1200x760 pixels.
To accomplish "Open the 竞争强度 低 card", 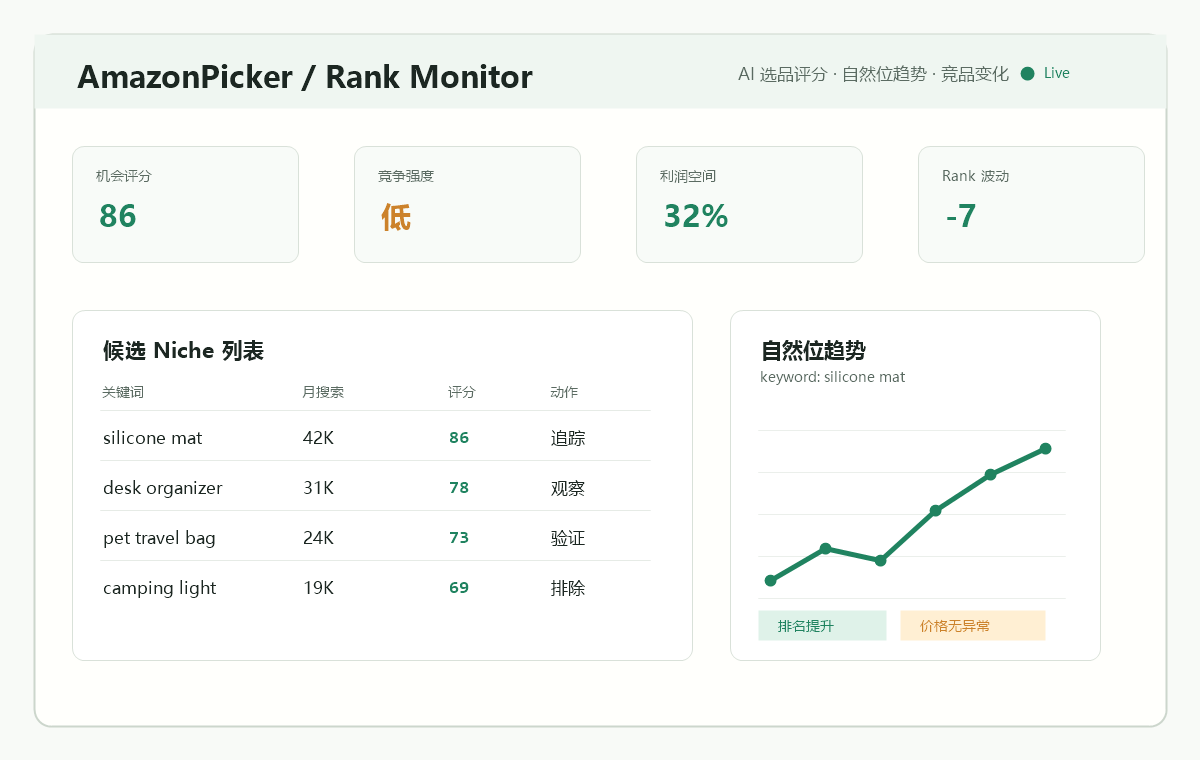I will click(467, 205).
